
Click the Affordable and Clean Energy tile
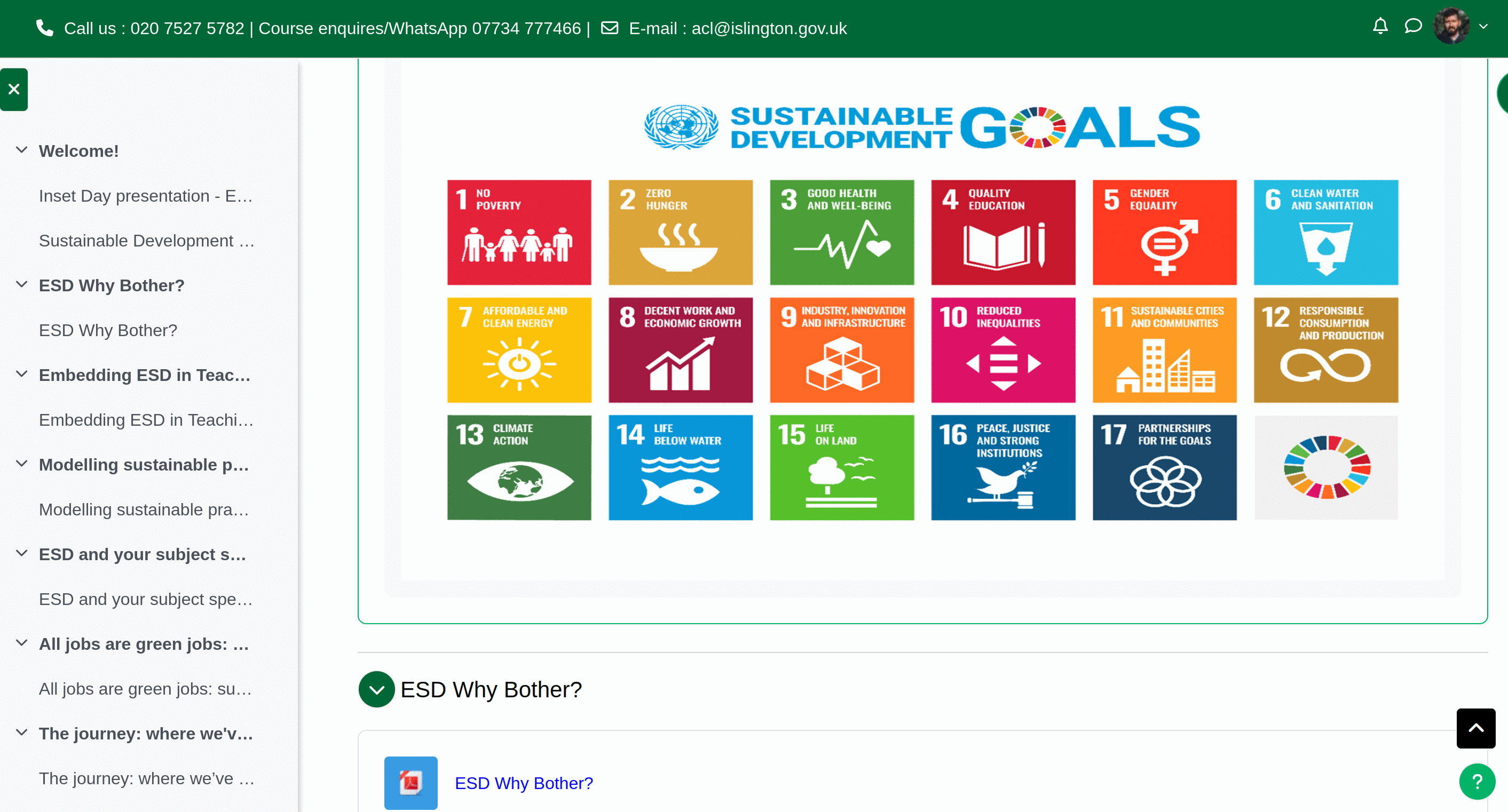pyautogui.click(x=519, y=350)
